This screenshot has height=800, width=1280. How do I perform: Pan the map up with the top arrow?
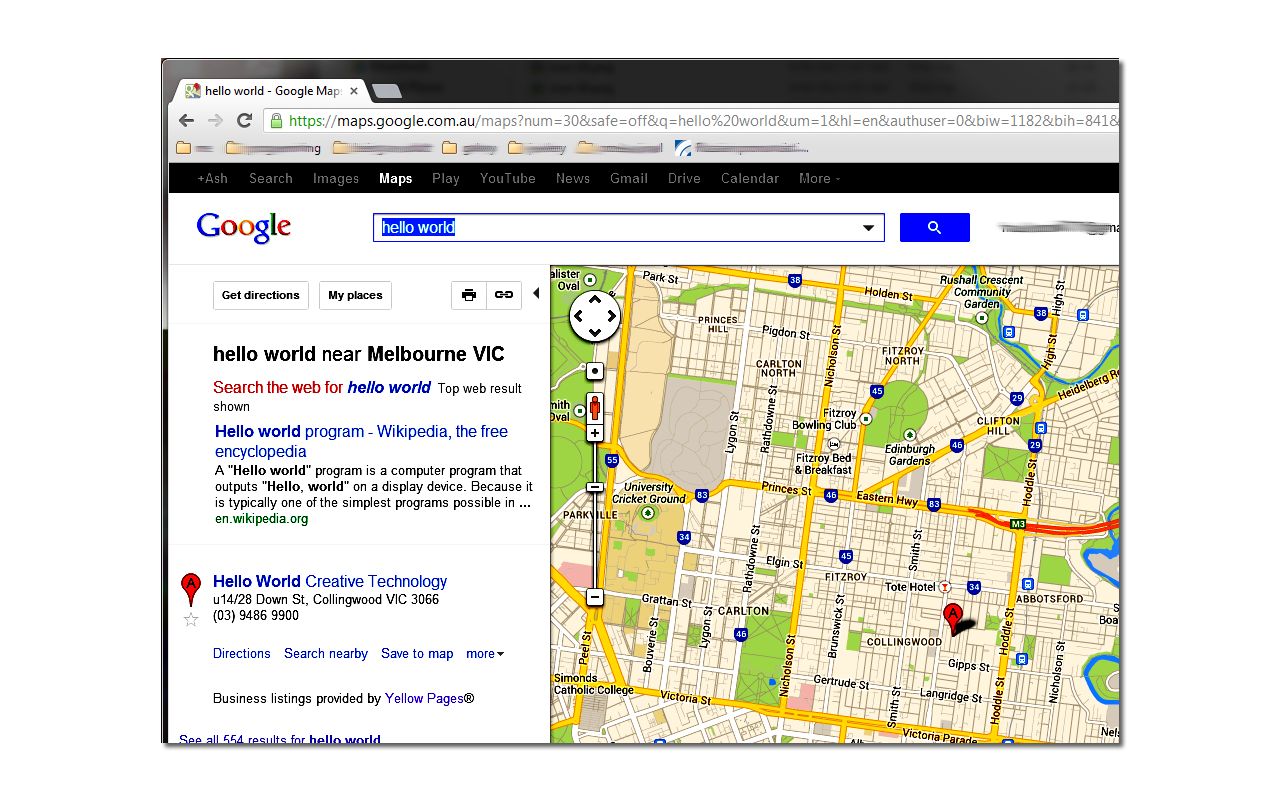(595, 299)
